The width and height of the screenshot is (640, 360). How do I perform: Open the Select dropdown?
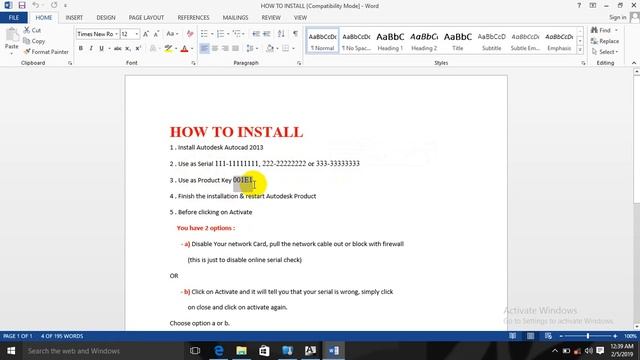[x=605, y=52]
